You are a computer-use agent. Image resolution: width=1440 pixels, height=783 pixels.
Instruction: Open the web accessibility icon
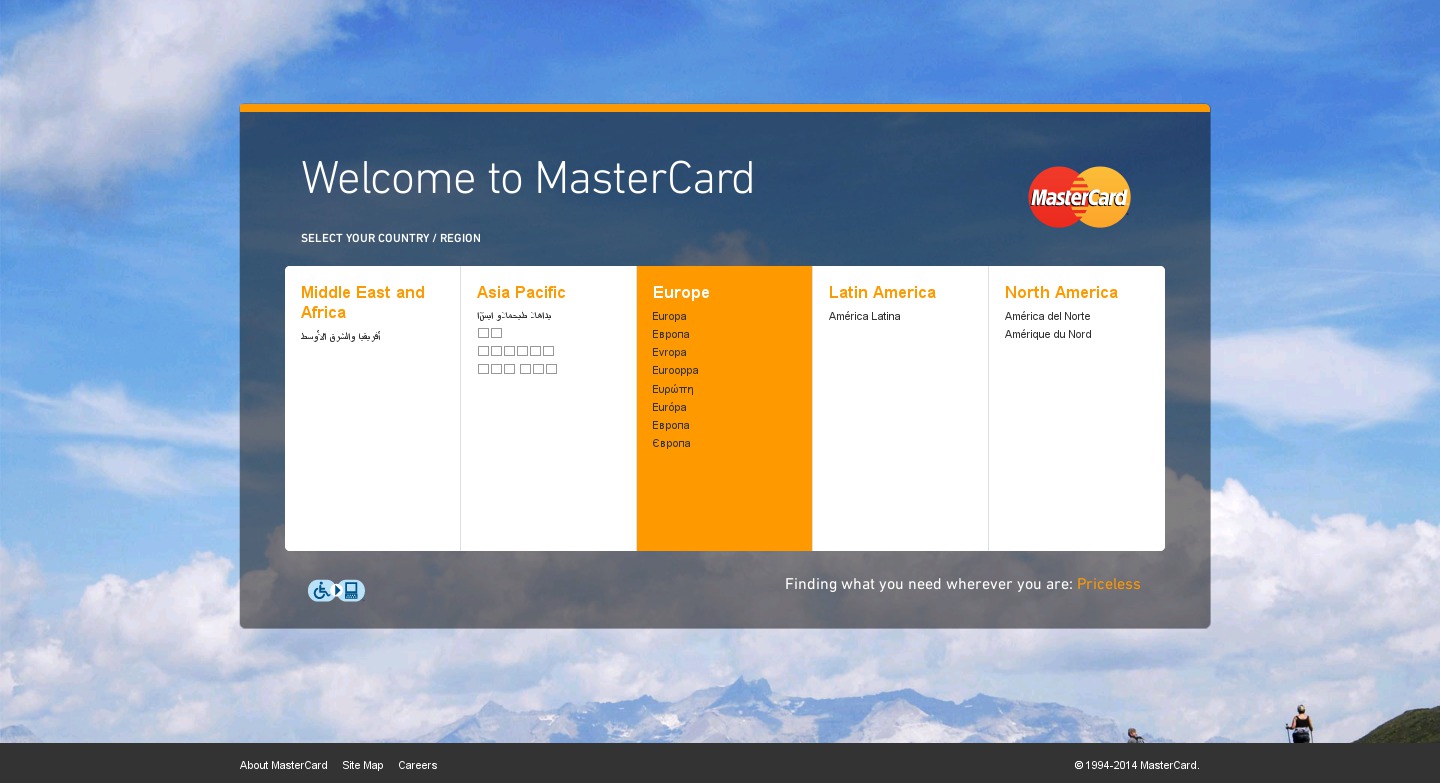click(336, 591)
